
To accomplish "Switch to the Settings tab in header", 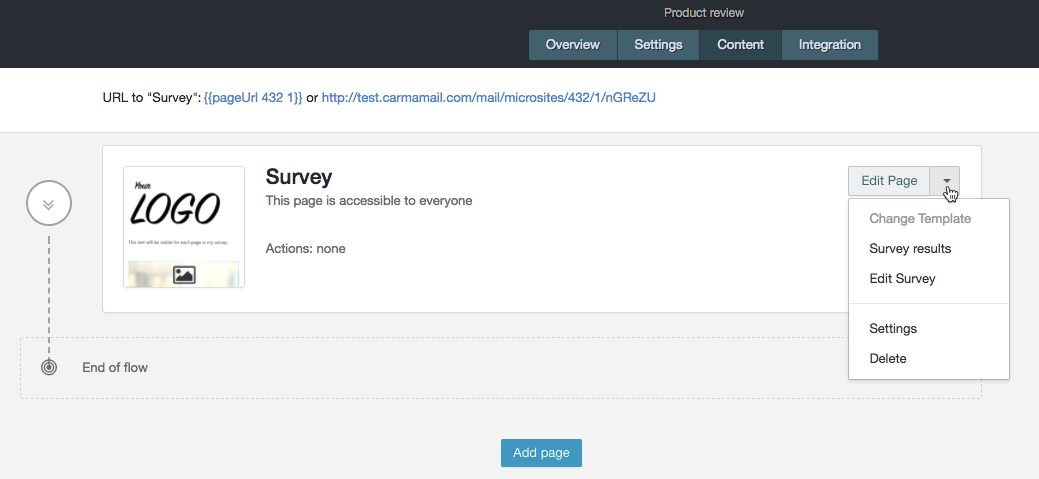I will 658,45.
